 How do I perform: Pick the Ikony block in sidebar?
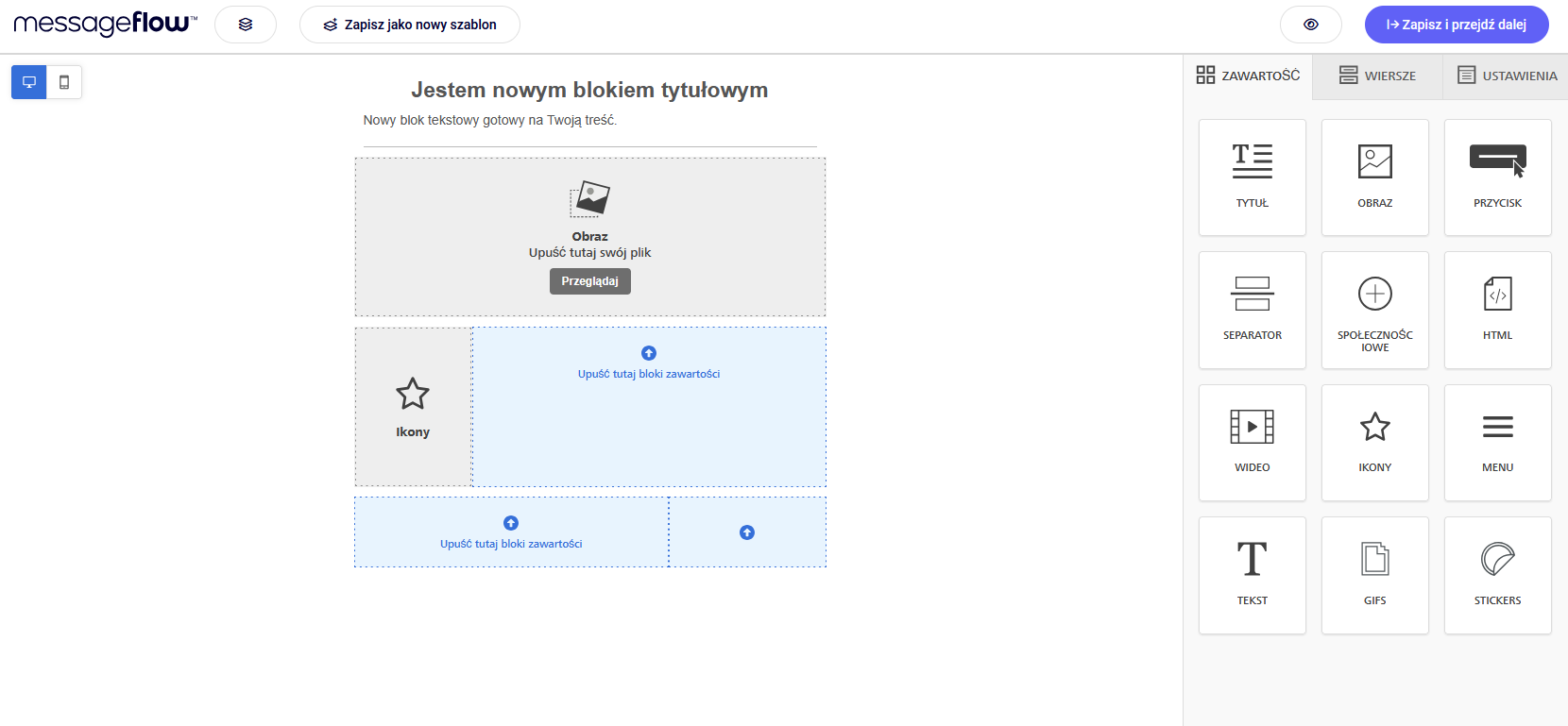click(1374, 442)
